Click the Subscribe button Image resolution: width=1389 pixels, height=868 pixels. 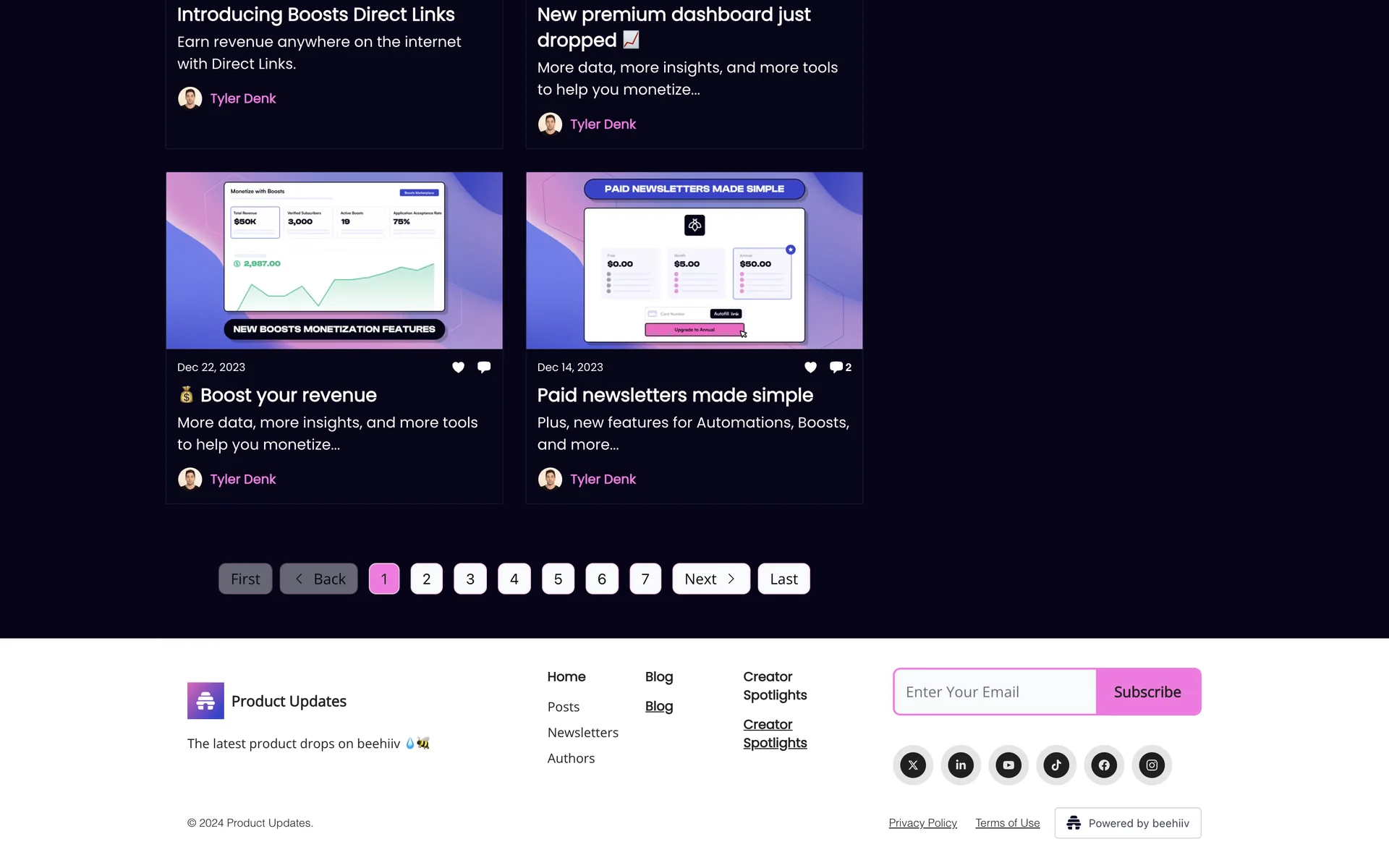1147,692
